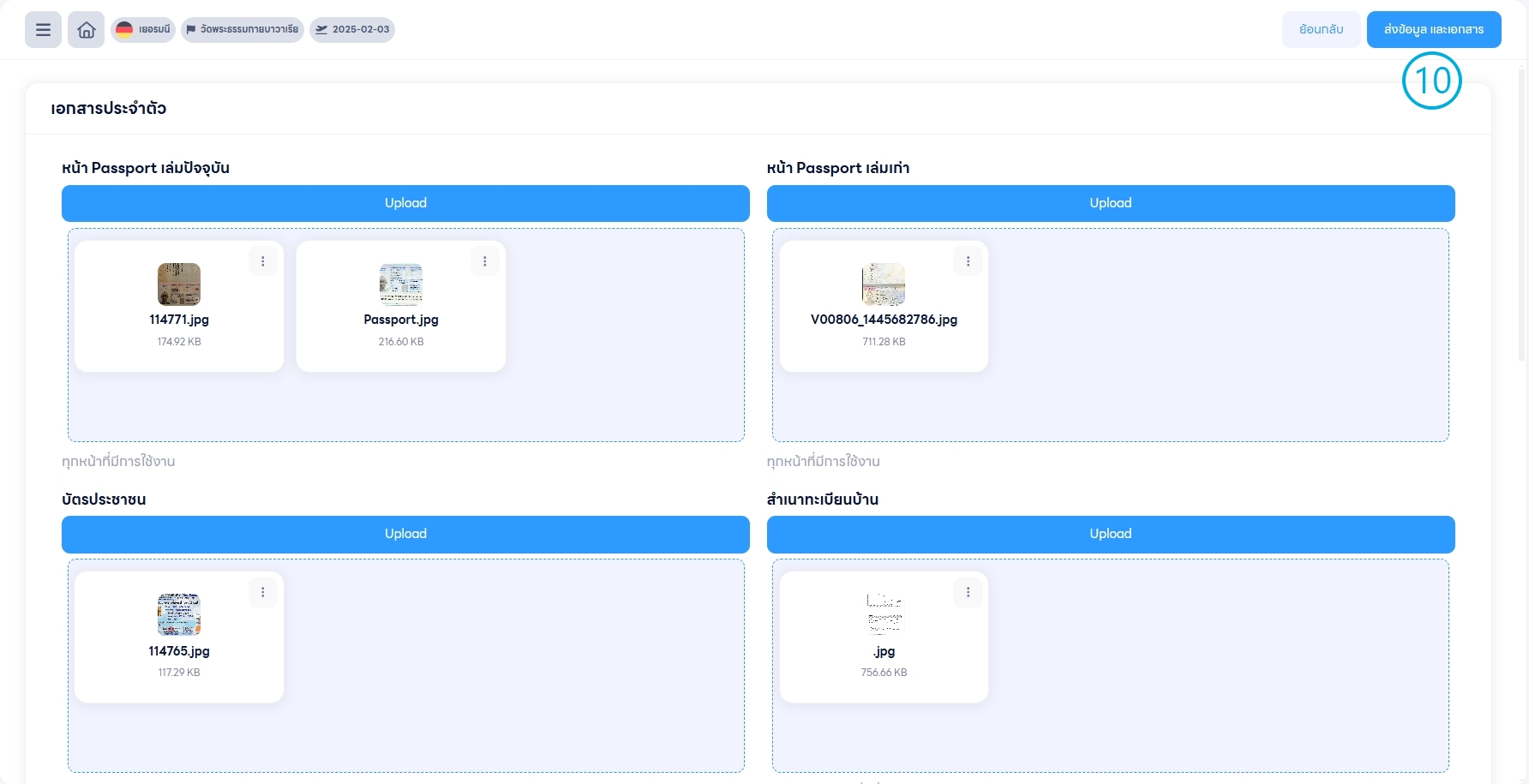
Task: Select the V00806_1445682786.jpg thumbnail
Action: [884, 284]
